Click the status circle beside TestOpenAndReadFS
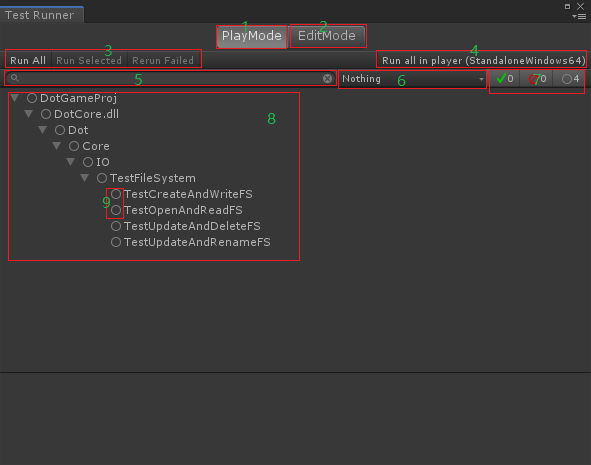Image resolution: width=591 pixels, height=465 pixels. [x=116, y=210]
